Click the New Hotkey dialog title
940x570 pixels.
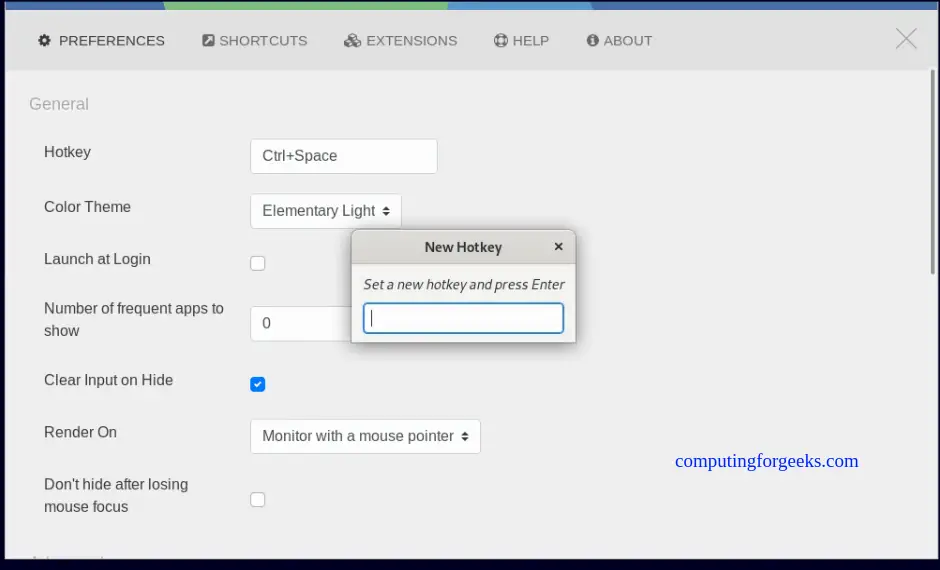click(463, 247)
